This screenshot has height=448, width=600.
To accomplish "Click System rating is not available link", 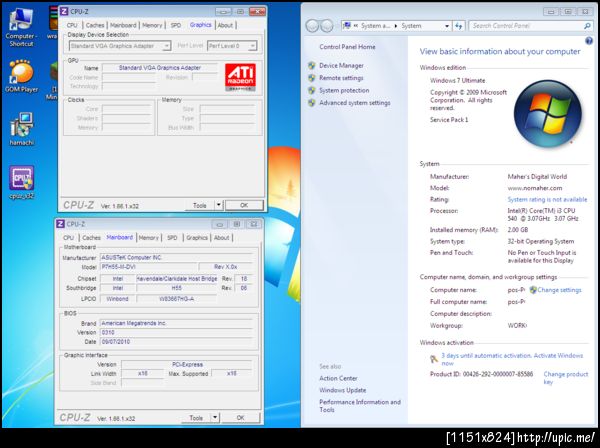I will pyautogui.click(x=547, y=199).
